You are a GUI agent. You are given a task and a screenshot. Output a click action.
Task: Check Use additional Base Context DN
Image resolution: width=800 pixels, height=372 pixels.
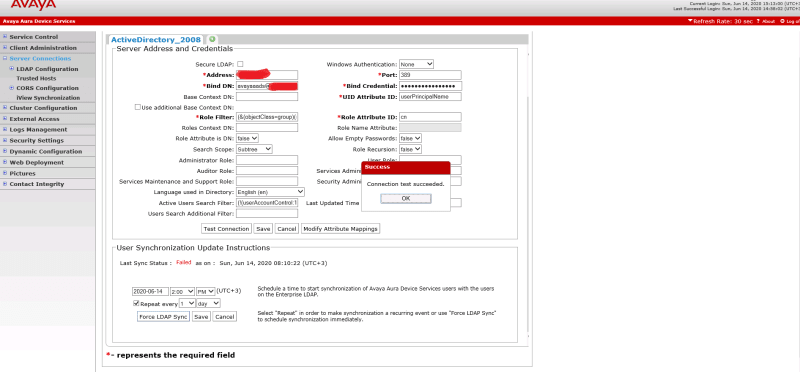(138, 107)
